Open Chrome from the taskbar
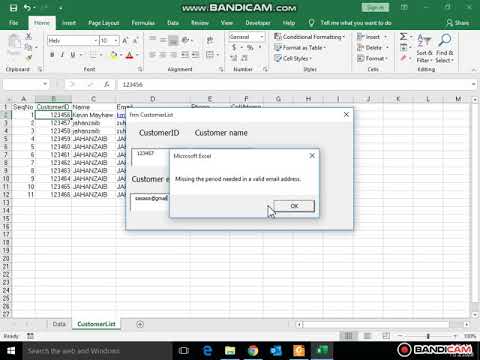This screenshot has height=360, width=480. pyautogui.click(x=253, y=350)
